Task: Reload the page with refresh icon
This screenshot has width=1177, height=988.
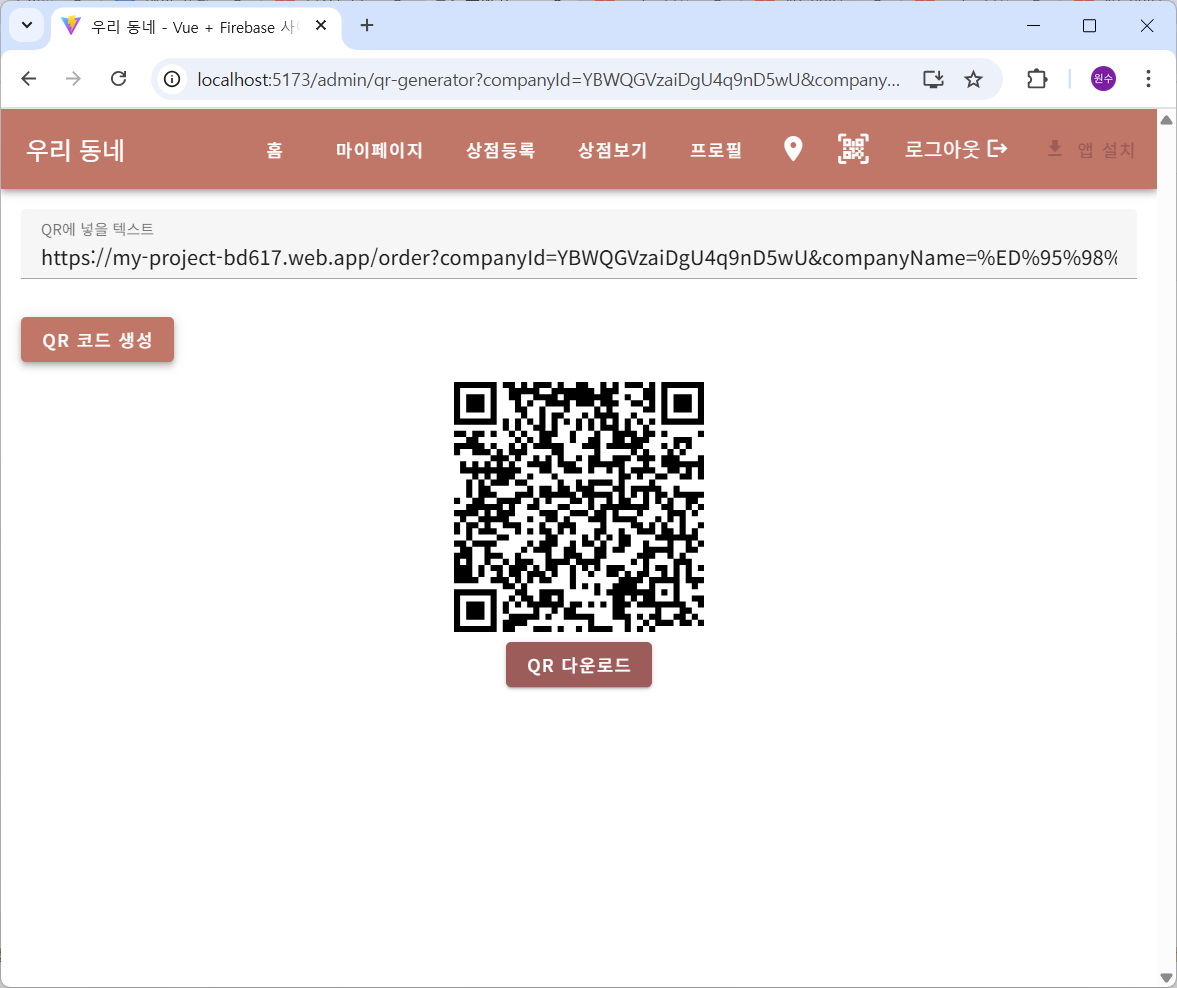Action: tap(119, 79)
